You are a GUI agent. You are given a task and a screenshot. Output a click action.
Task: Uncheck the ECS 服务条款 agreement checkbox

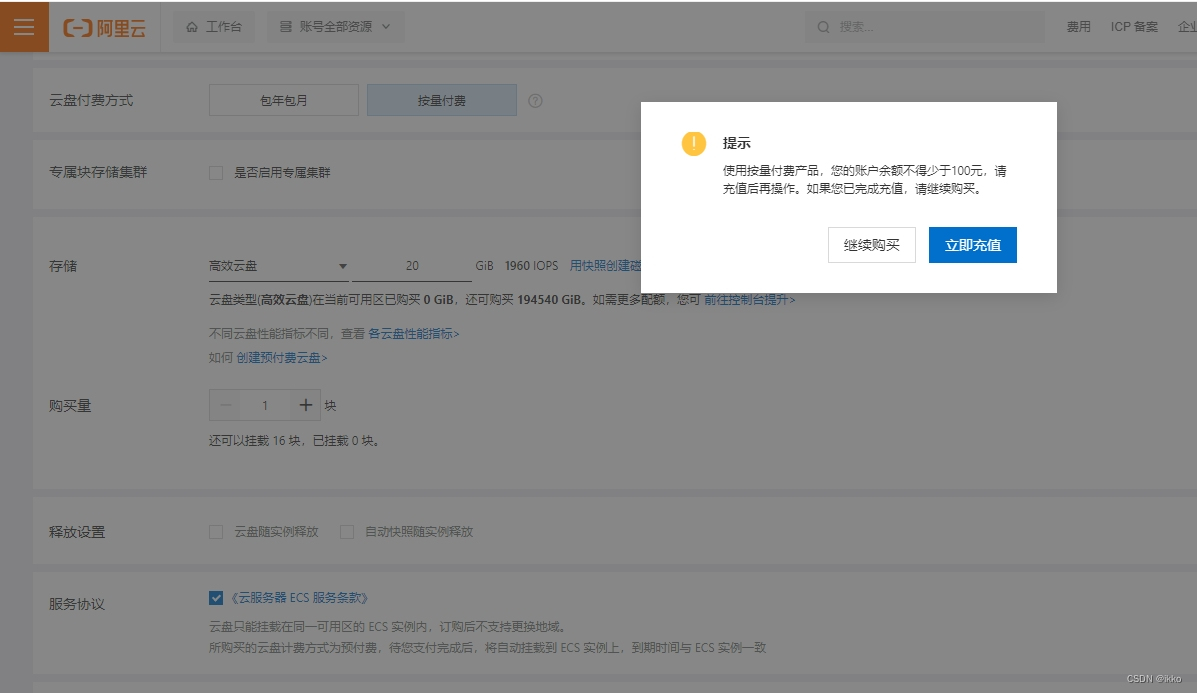coord(215,597)
